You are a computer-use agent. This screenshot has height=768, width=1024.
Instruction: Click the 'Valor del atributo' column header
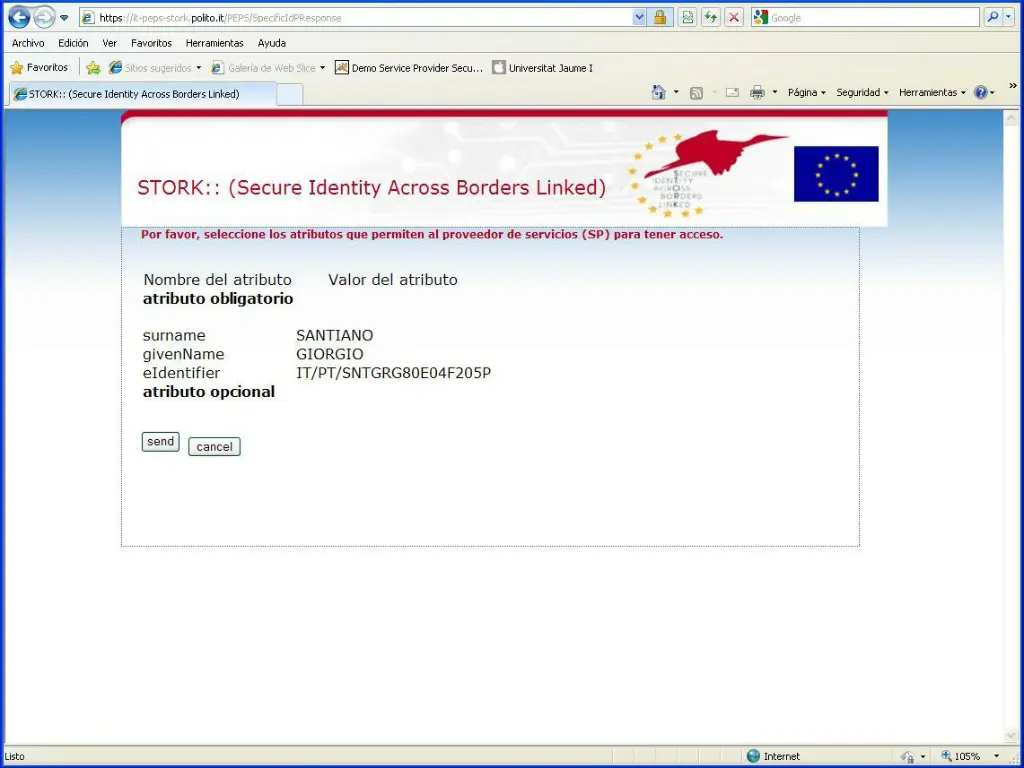(392, 280)
